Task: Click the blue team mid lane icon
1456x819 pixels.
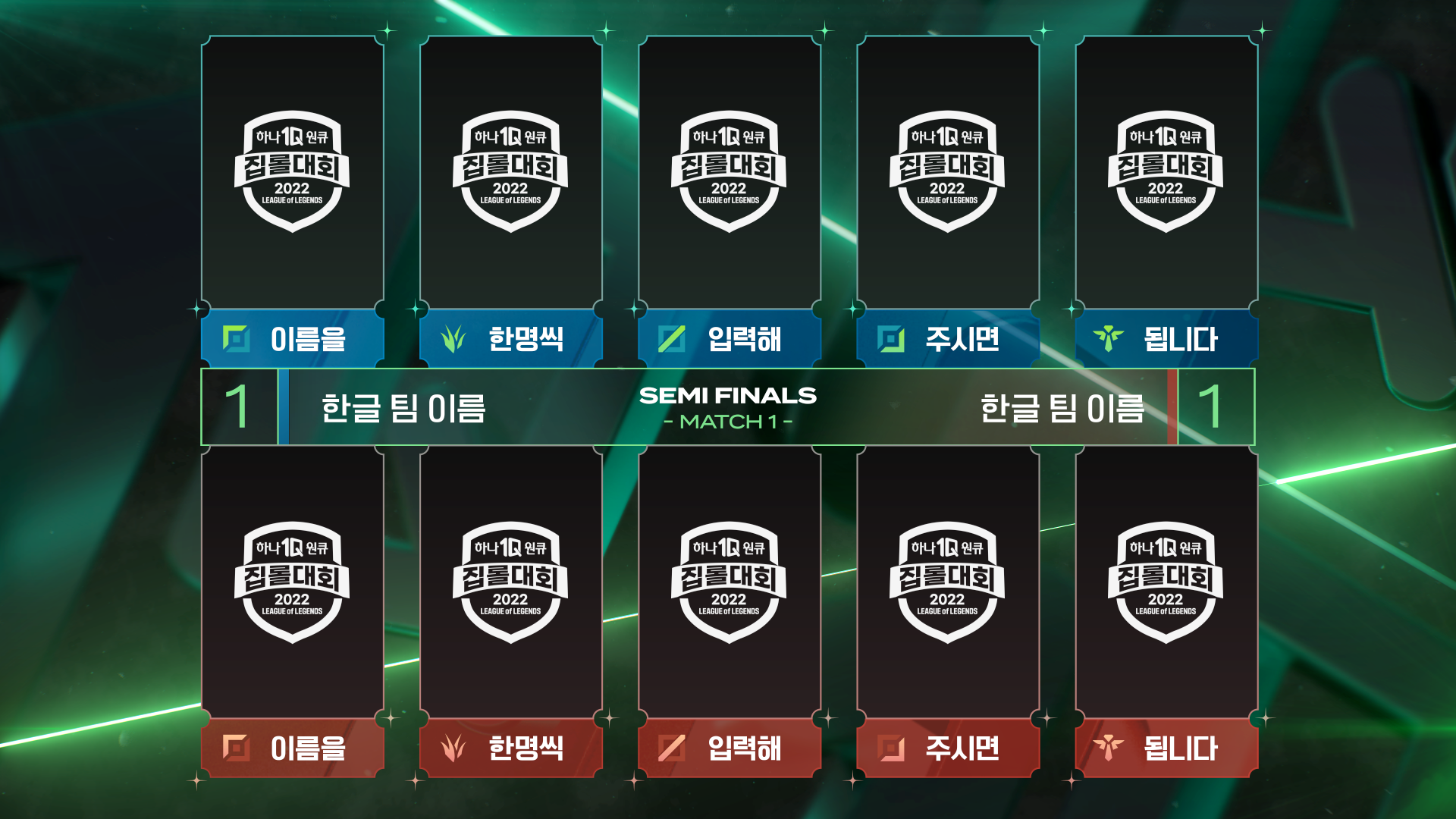Action: (672, 339)
